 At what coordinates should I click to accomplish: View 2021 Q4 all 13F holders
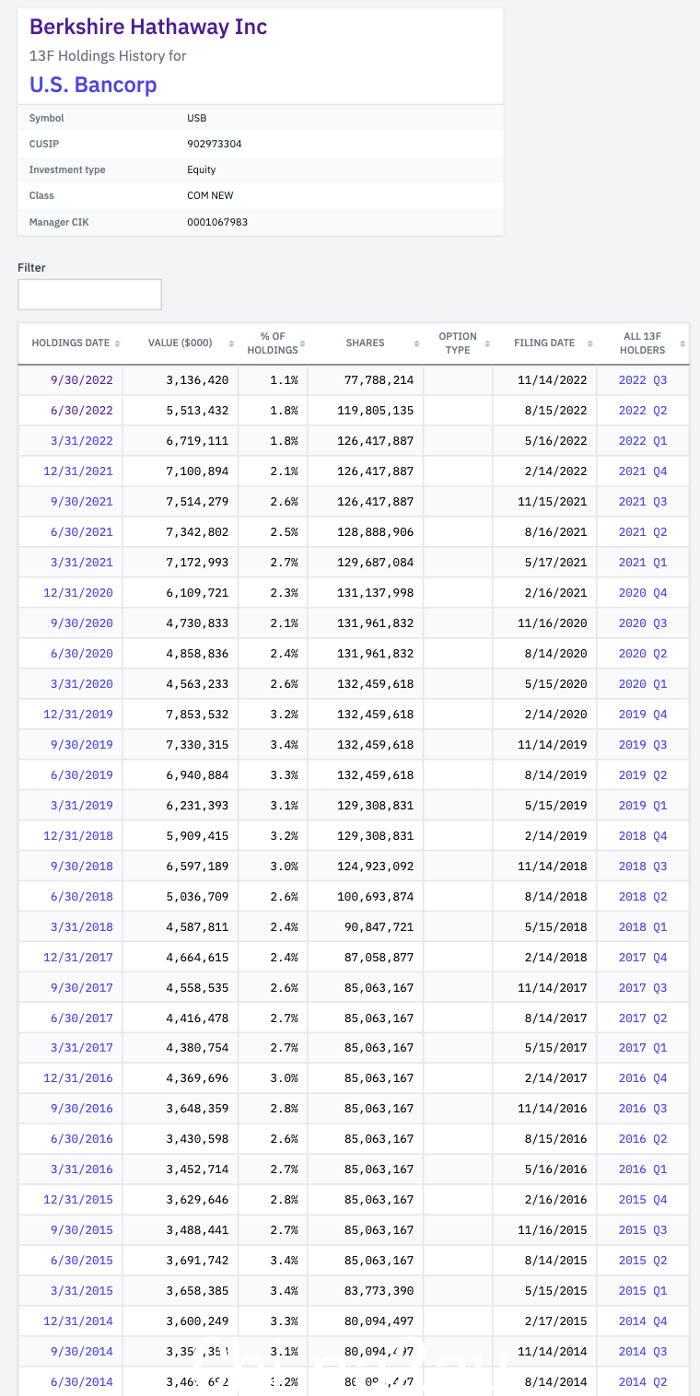[x=642, y=471]
